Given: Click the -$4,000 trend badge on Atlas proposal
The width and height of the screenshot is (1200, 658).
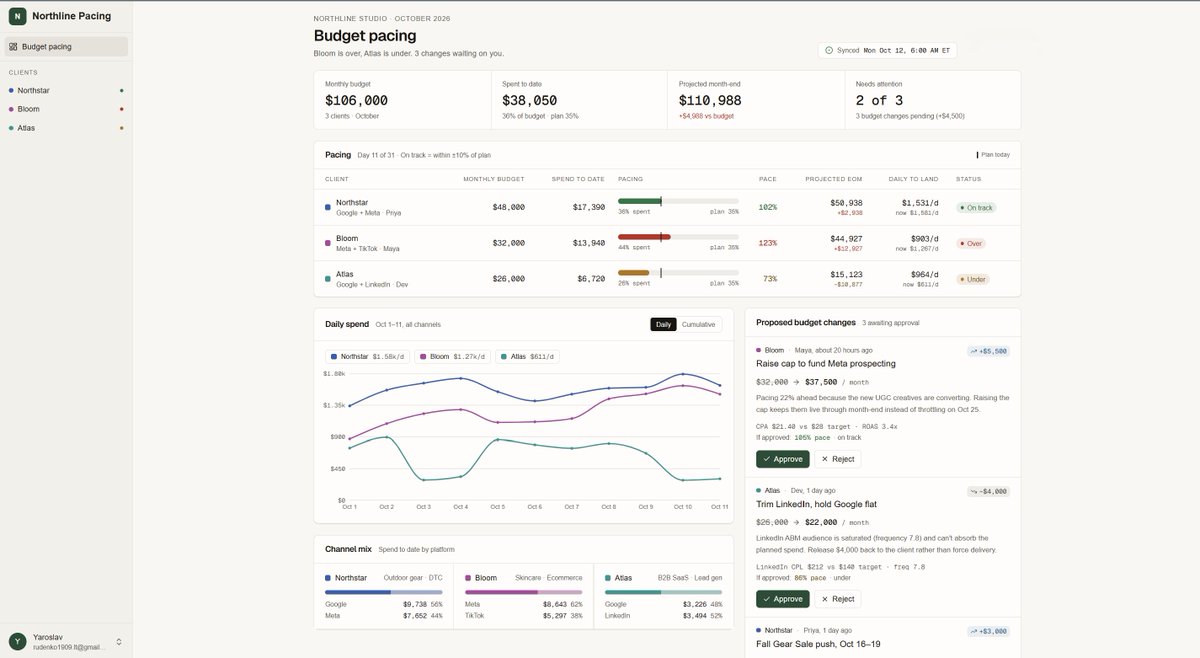Looking at the screenshot, I should click(x=988, y=491).
